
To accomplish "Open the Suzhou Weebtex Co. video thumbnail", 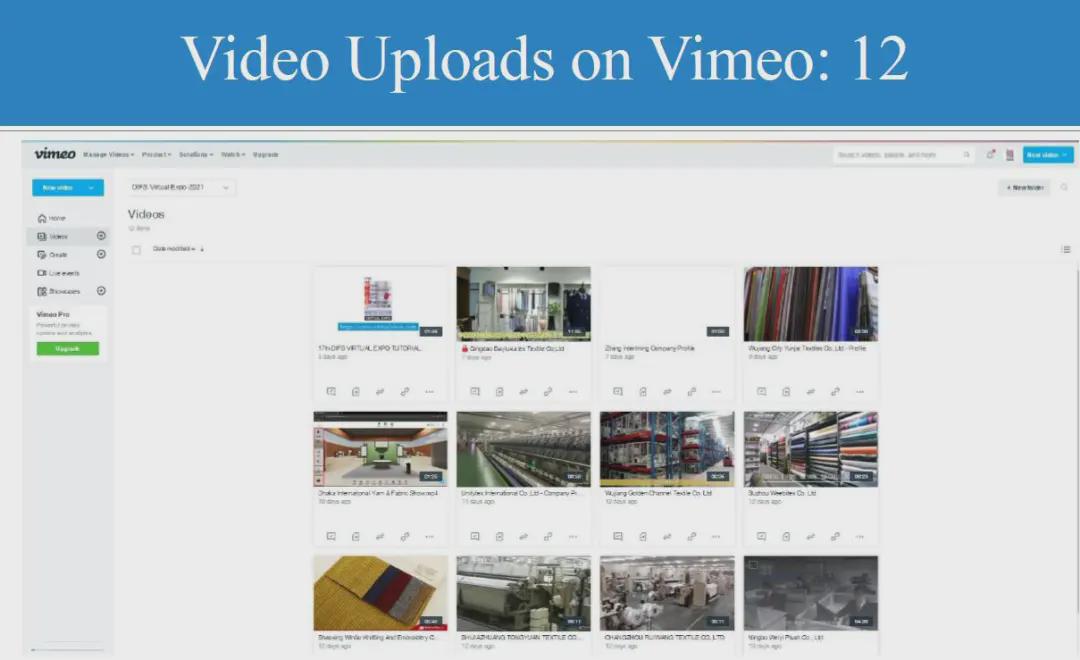I will pos(810,449).
